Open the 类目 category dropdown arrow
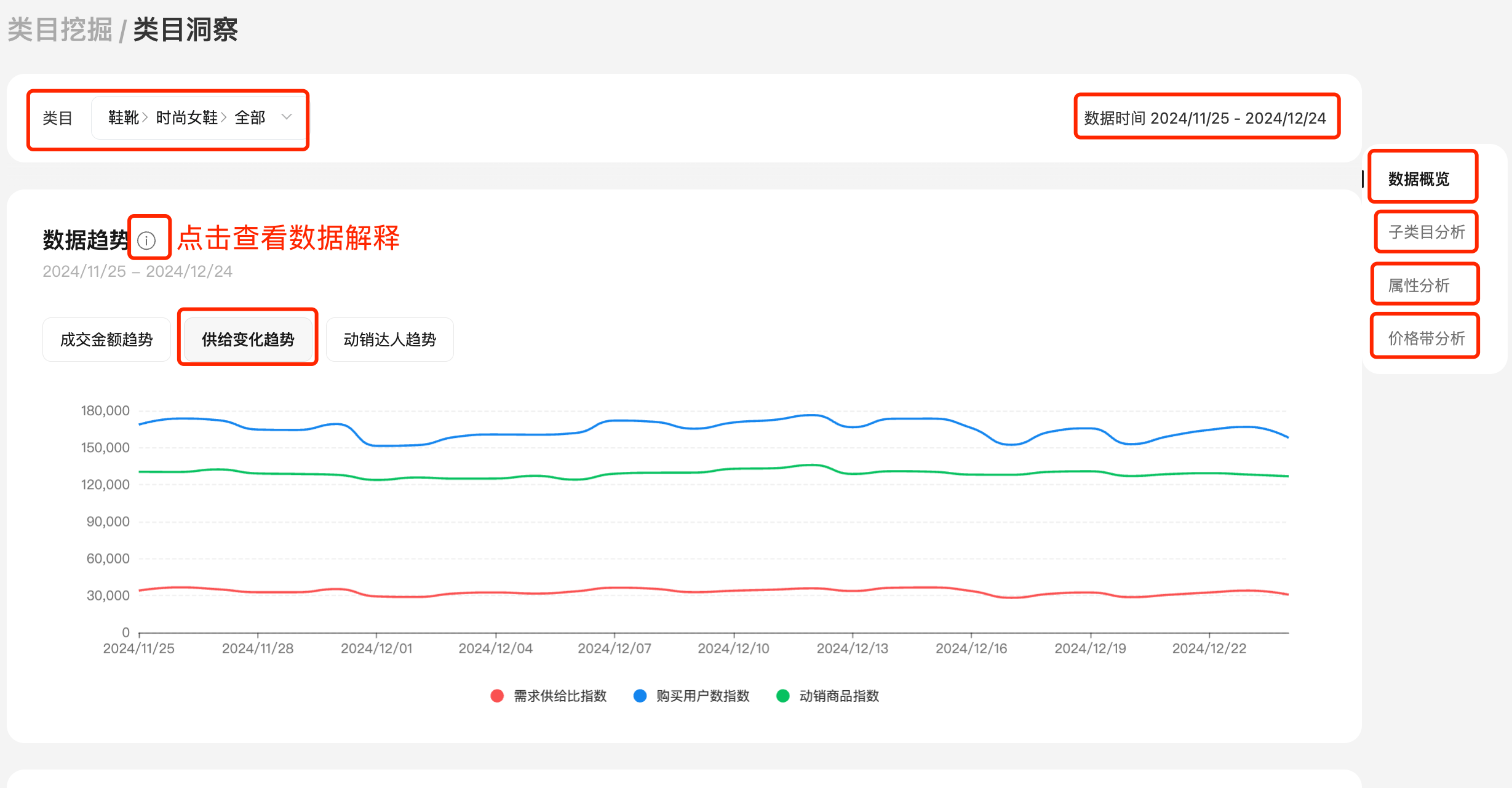The width and height of the screenshot is (1512, 788). point(287,117)
